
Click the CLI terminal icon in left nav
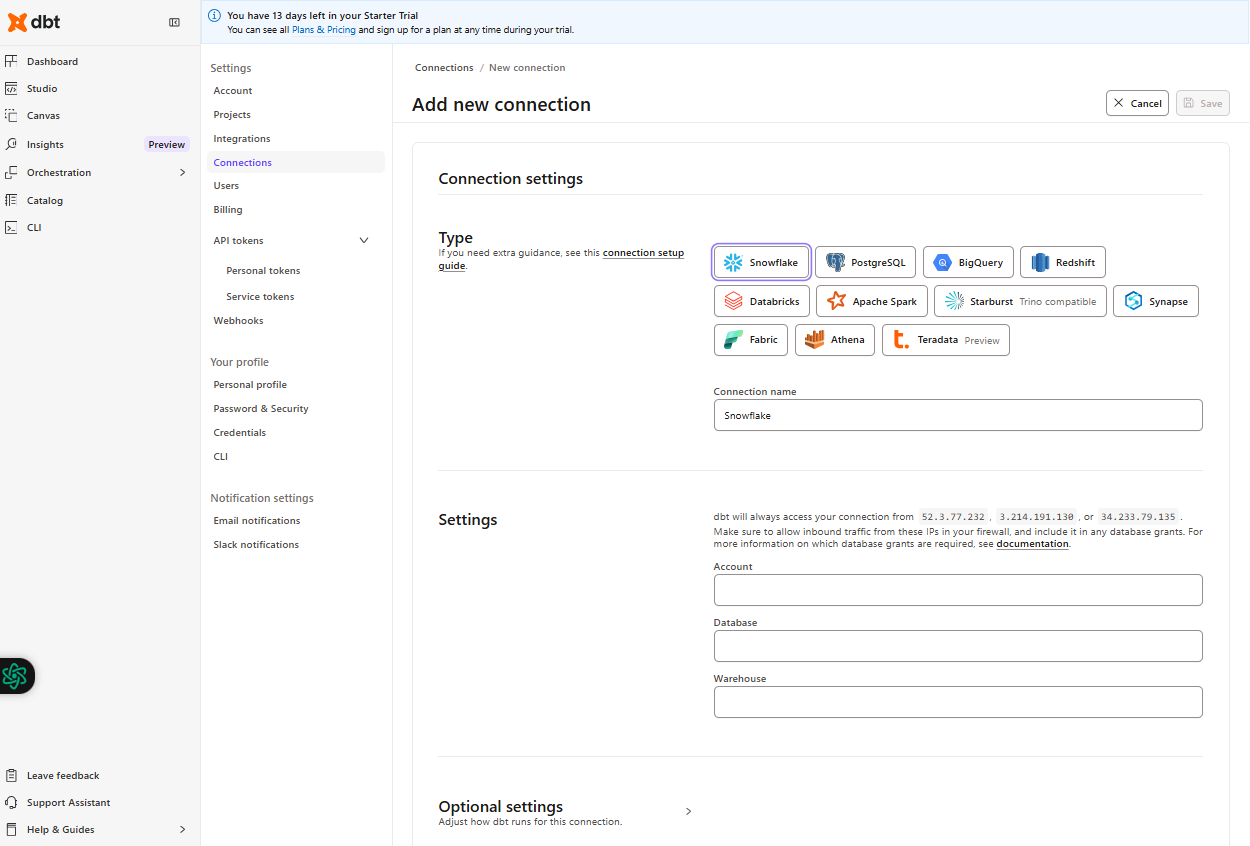pyautogui.click(x=11, y=227)
